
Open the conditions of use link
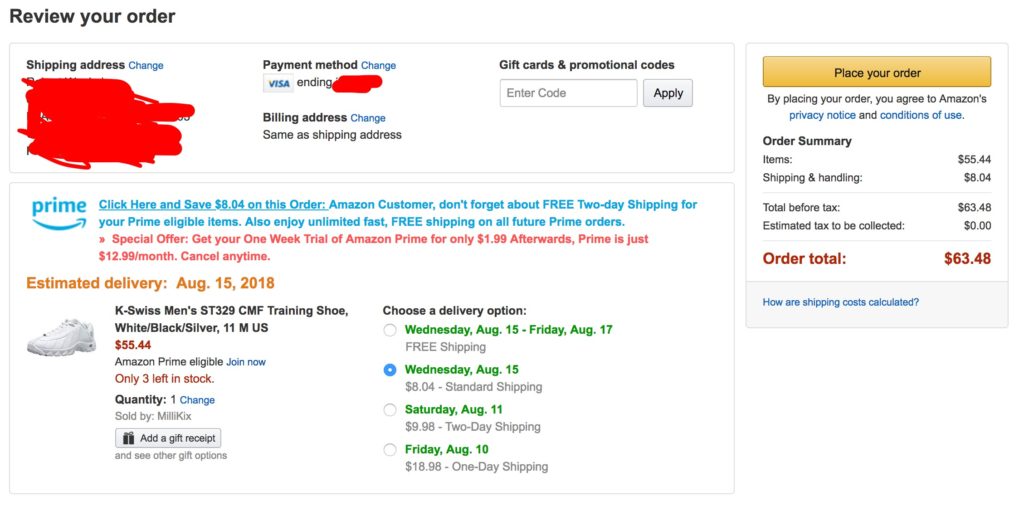(x=920, y=115)
